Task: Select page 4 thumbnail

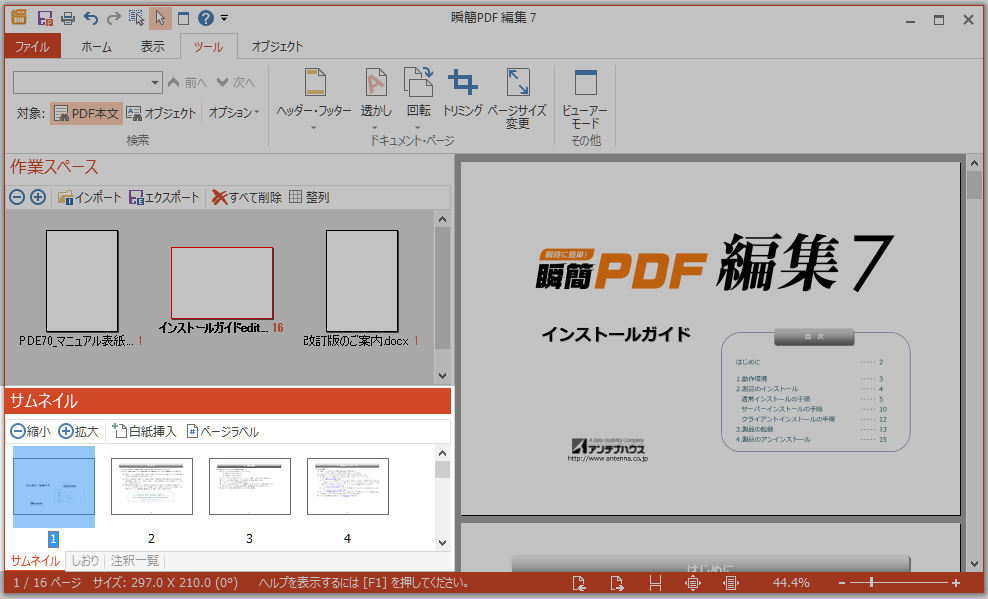Action: pyautogui.click(x=348, y=486)
